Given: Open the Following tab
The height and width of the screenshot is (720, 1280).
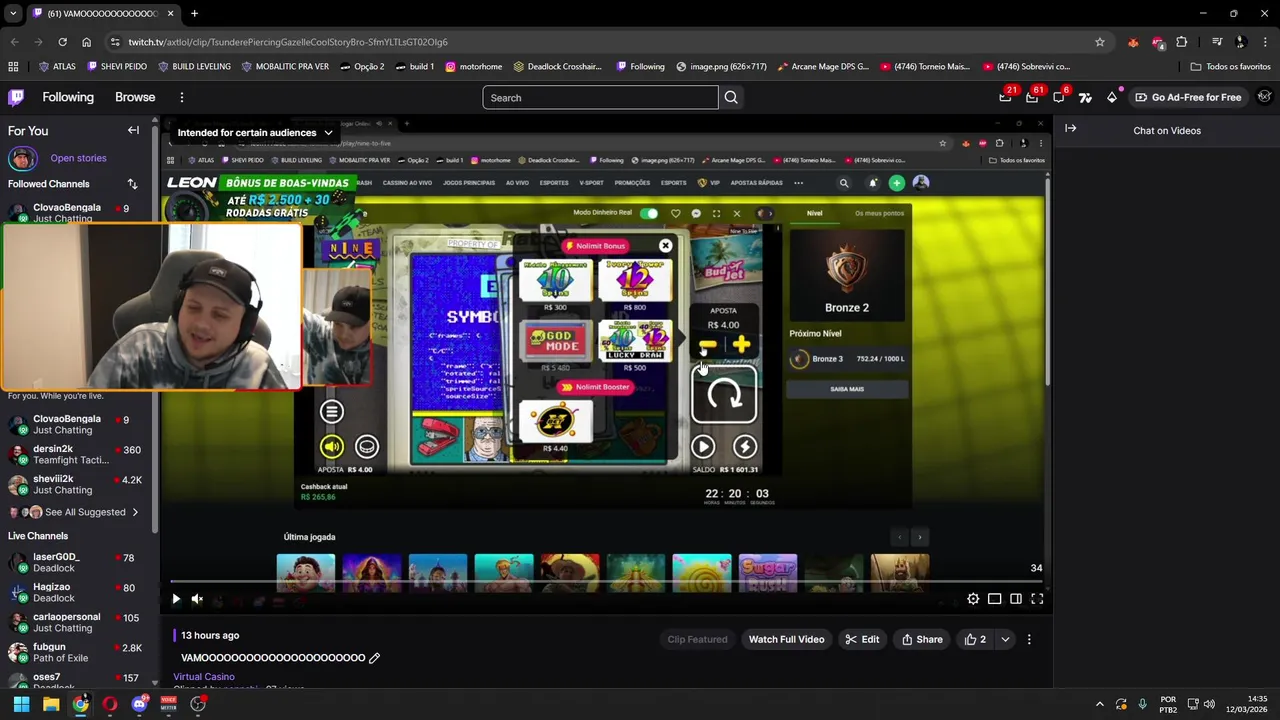Looking at the screenshot, I should (68, 97).
